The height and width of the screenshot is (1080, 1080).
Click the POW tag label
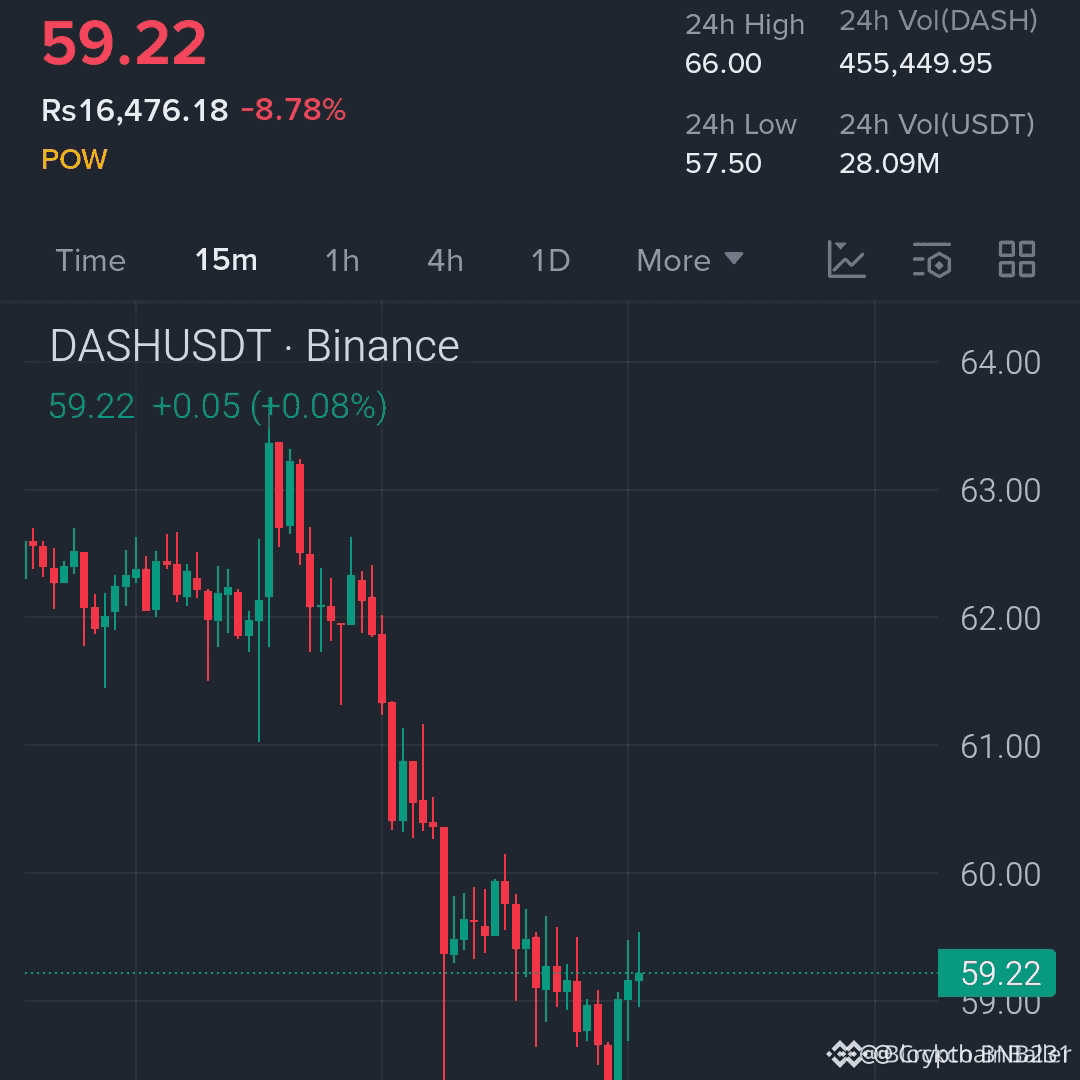[74, 158]
